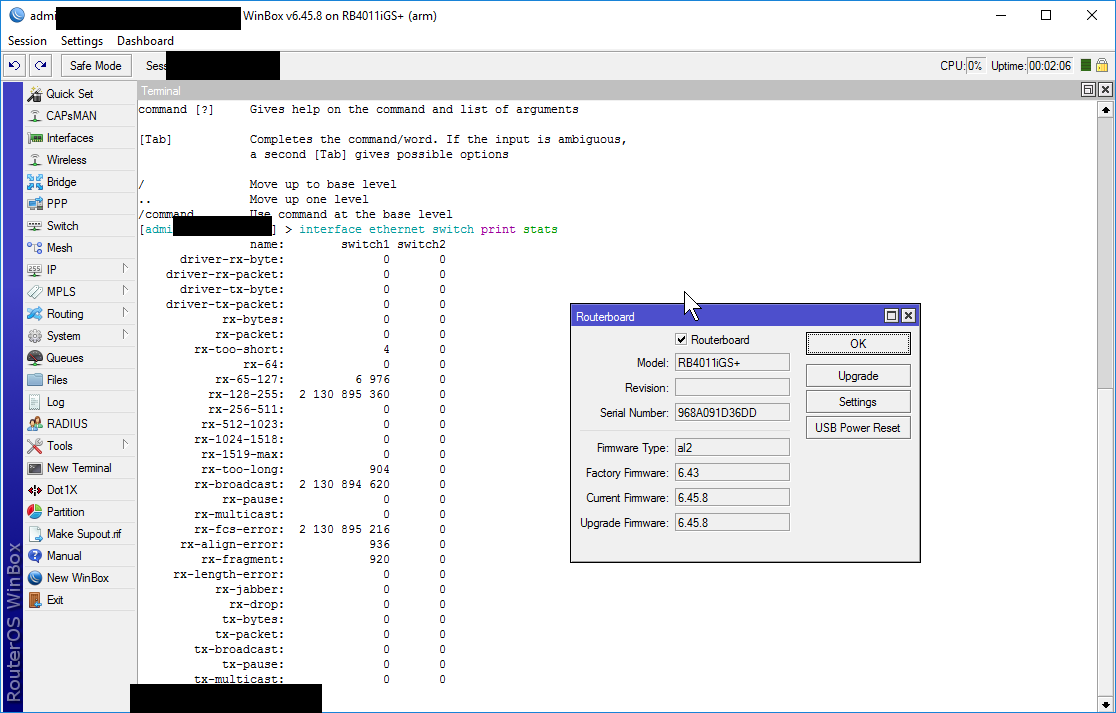
Task: Close the Routerboard dialog
Action: (908, 316)
